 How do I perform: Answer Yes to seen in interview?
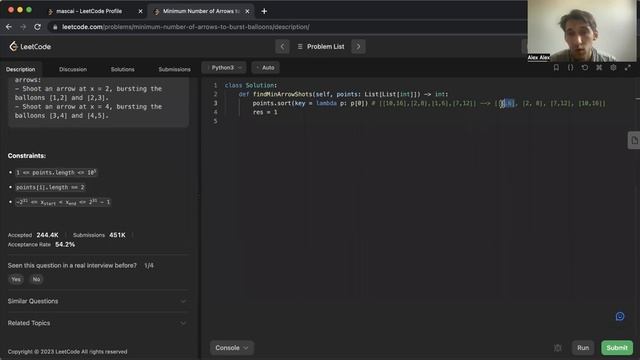click(x=16, y=280)
